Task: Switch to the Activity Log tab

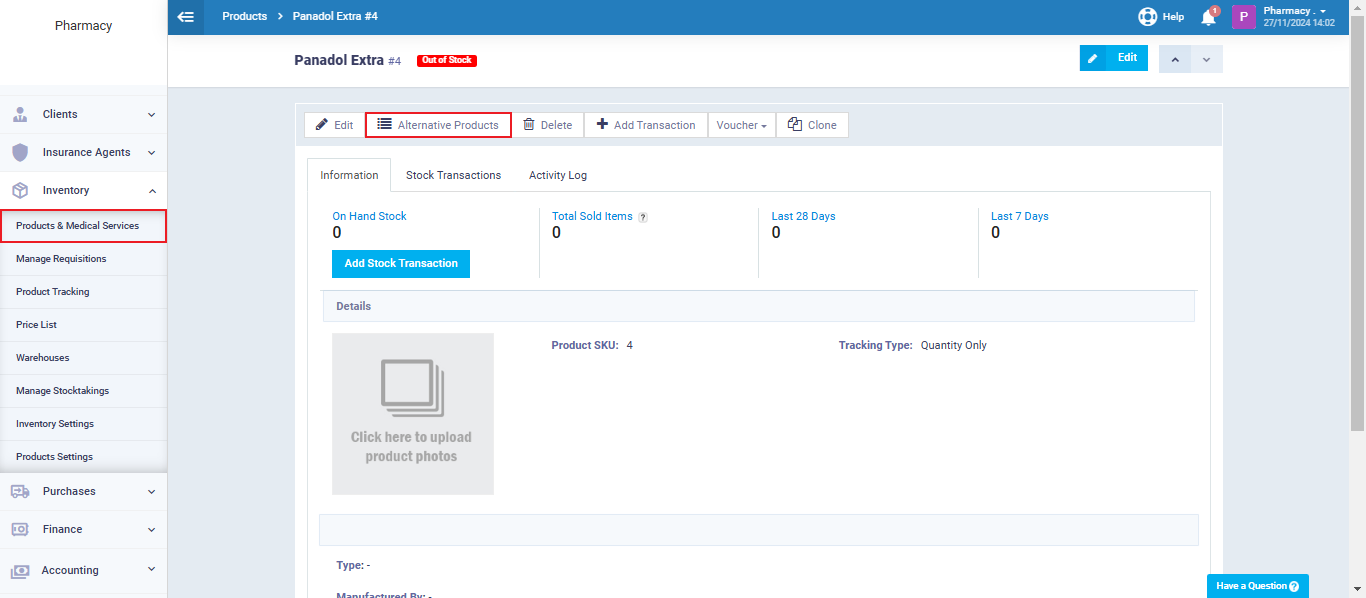Action: (558, 175)
